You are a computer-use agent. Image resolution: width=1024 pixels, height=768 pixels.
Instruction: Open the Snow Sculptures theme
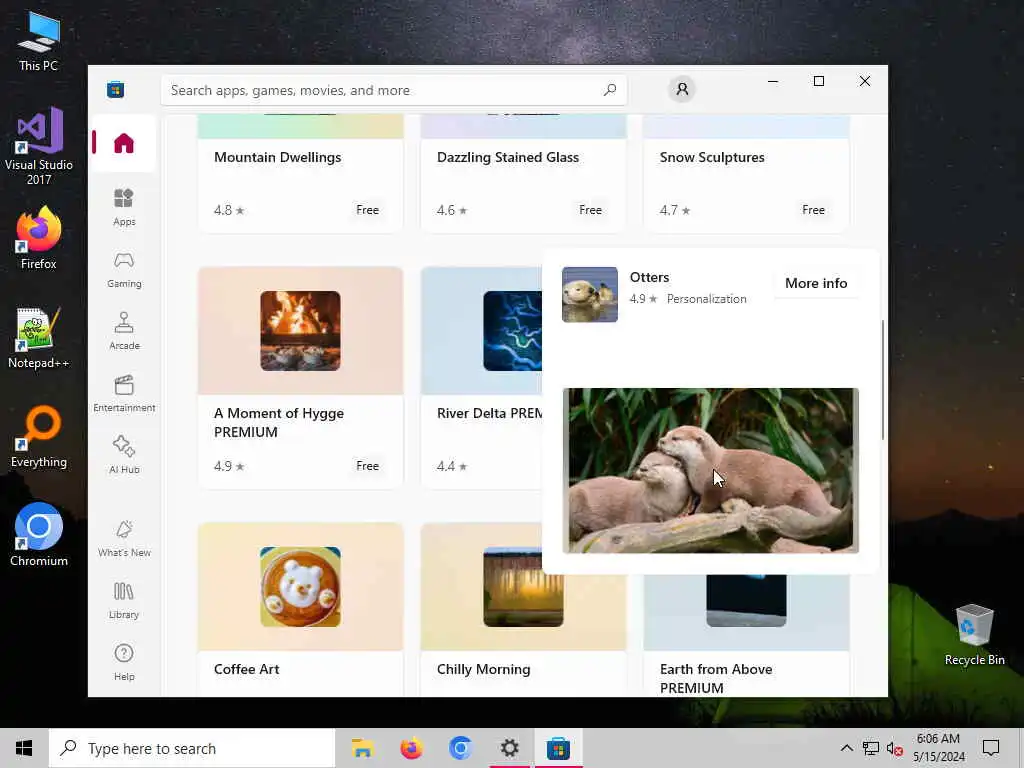point(746,173)
